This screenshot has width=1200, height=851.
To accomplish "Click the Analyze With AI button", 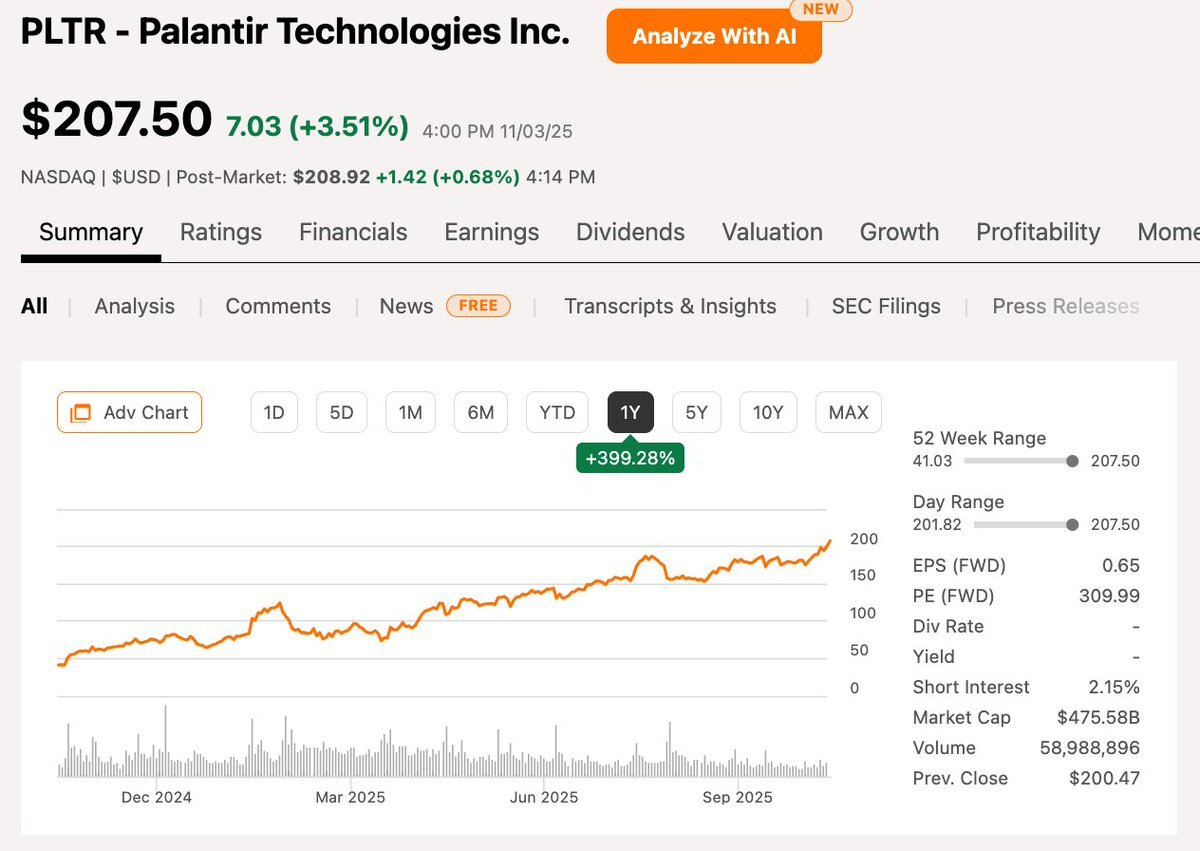I will click(x=714, y=37).
